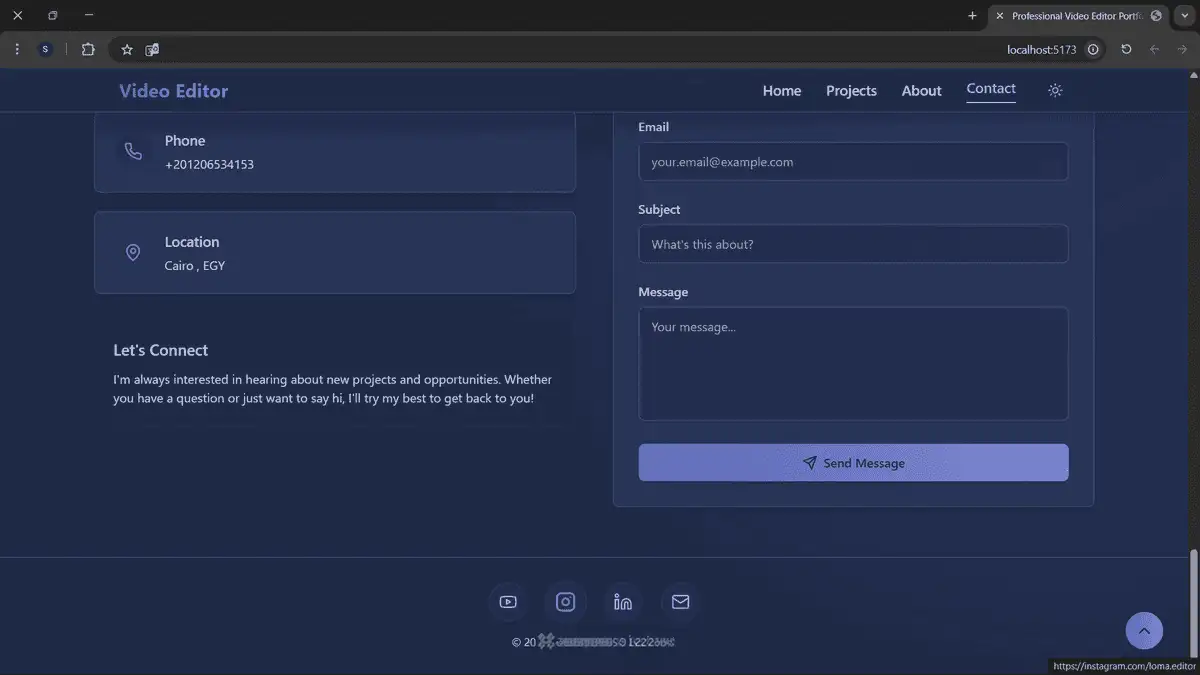The width and height of the screenshot is (1200, 675).
Task: Click the Send Message button
Action: click(x=854, y=463)
